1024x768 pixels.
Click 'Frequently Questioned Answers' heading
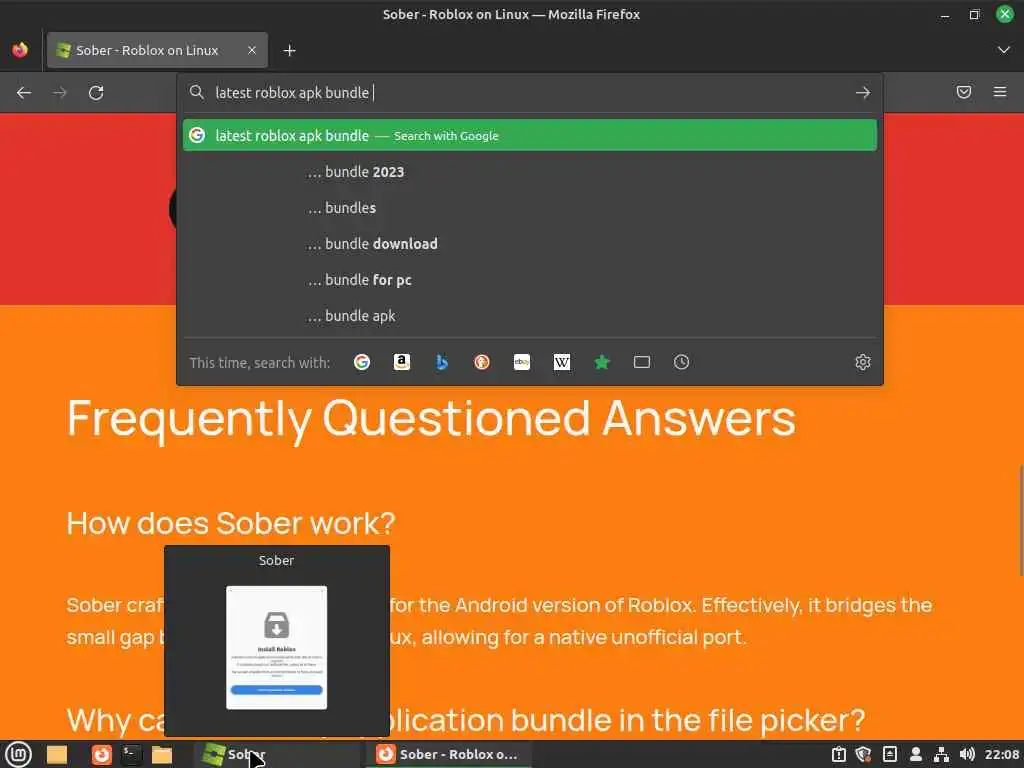(431, 419)
